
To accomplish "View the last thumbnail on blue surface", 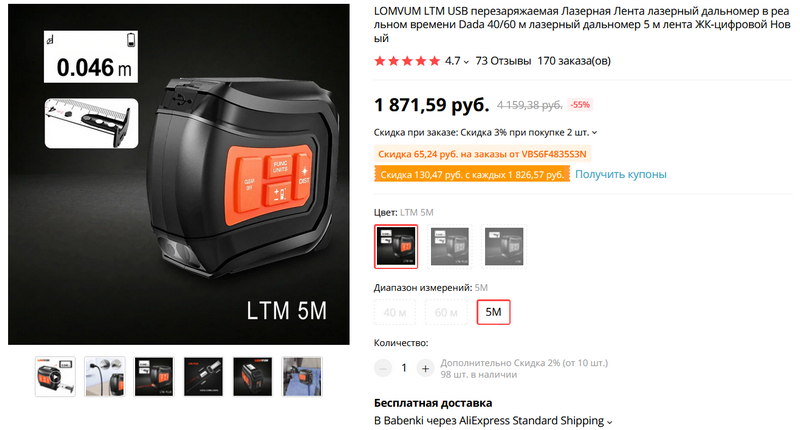I will pyautogui.click(x=302, y=377).
